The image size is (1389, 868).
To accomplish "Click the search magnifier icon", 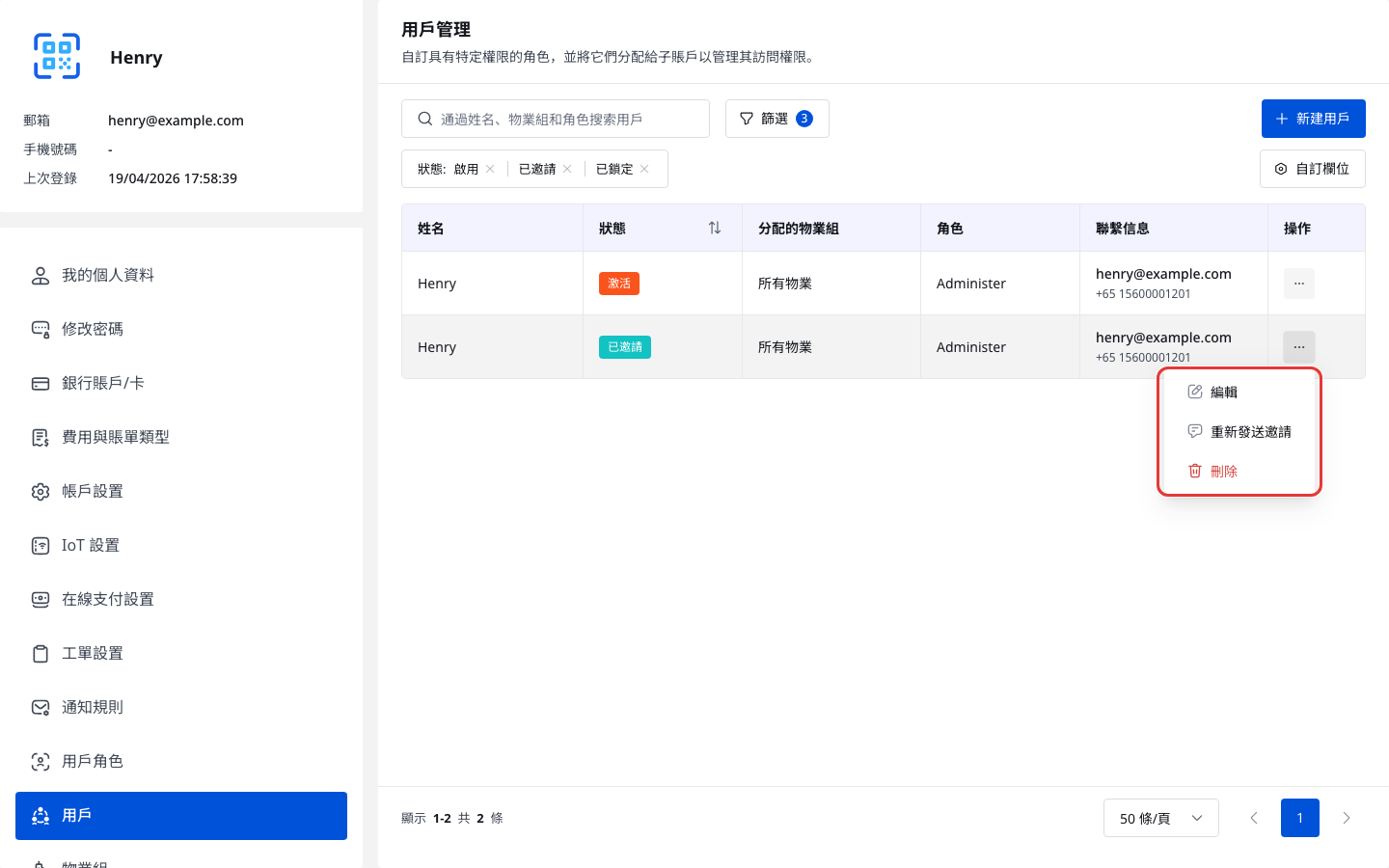I will point(424,119).
